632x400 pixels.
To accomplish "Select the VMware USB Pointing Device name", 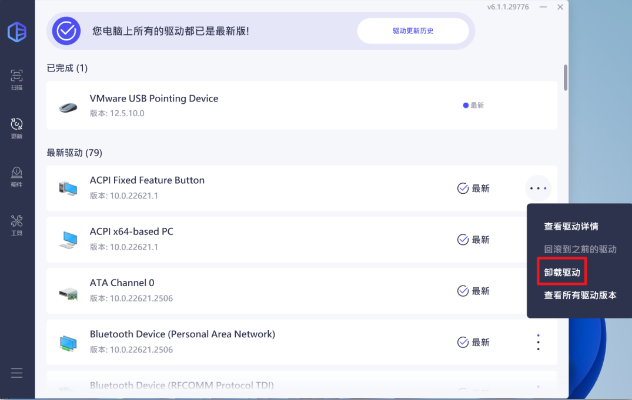I will pos(154,98).
